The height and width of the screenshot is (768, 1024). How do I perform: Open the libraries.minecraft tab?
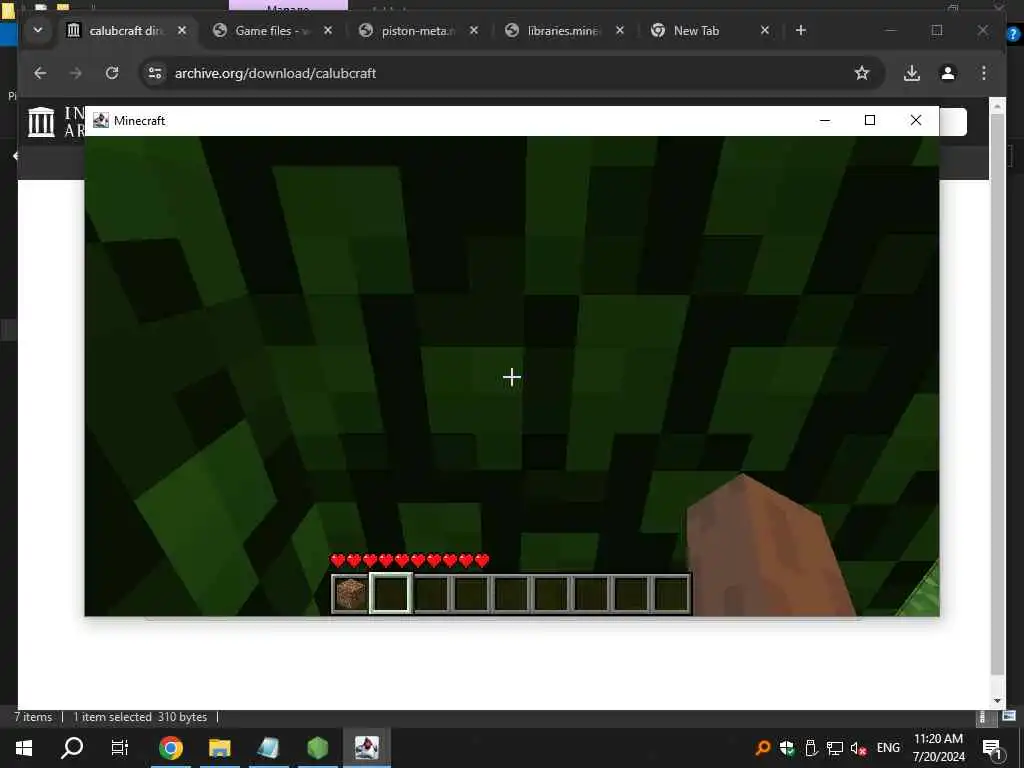pyautogui.click(x=564, y=31)
